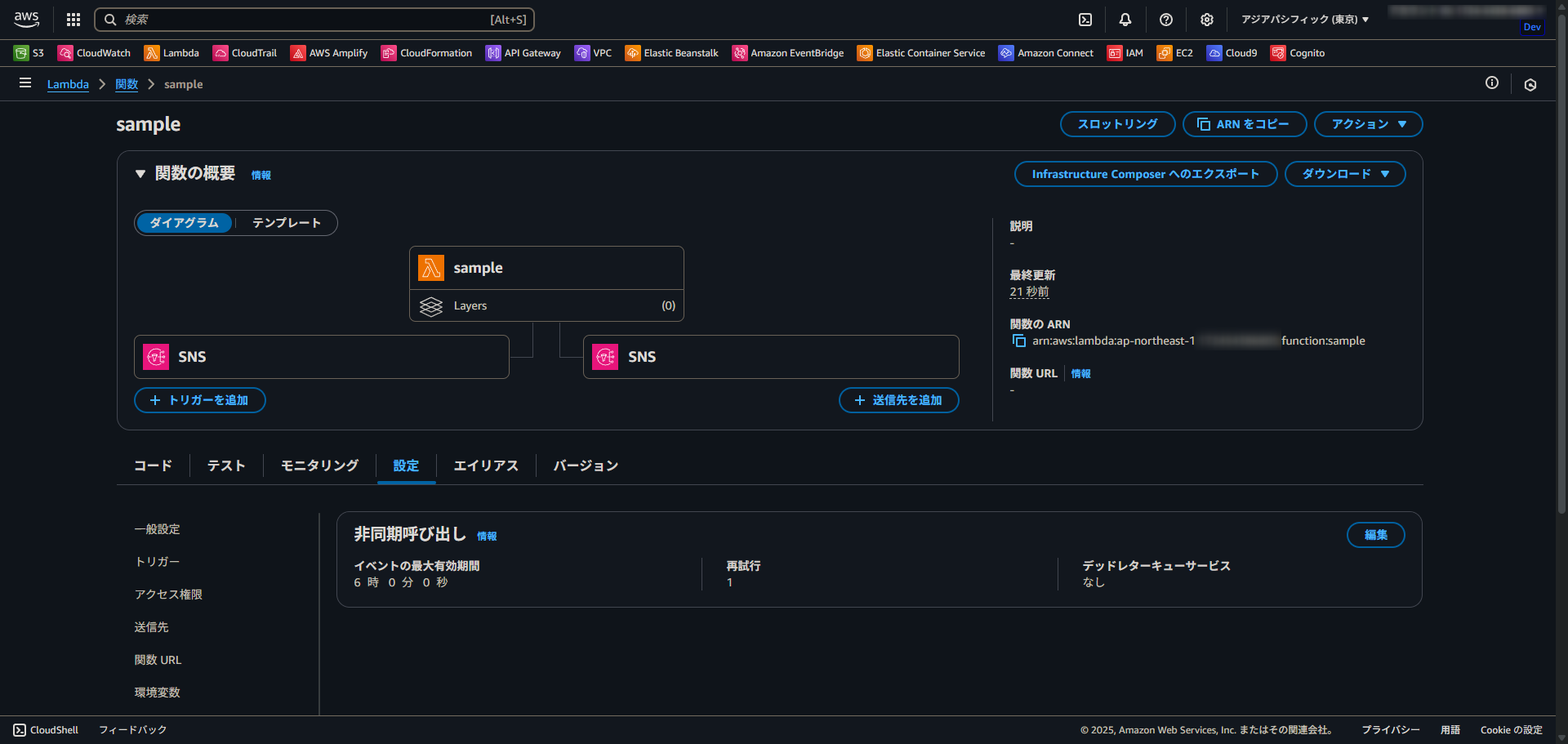
Task: Click 送信先を追加 button
Action: (899, 400)
